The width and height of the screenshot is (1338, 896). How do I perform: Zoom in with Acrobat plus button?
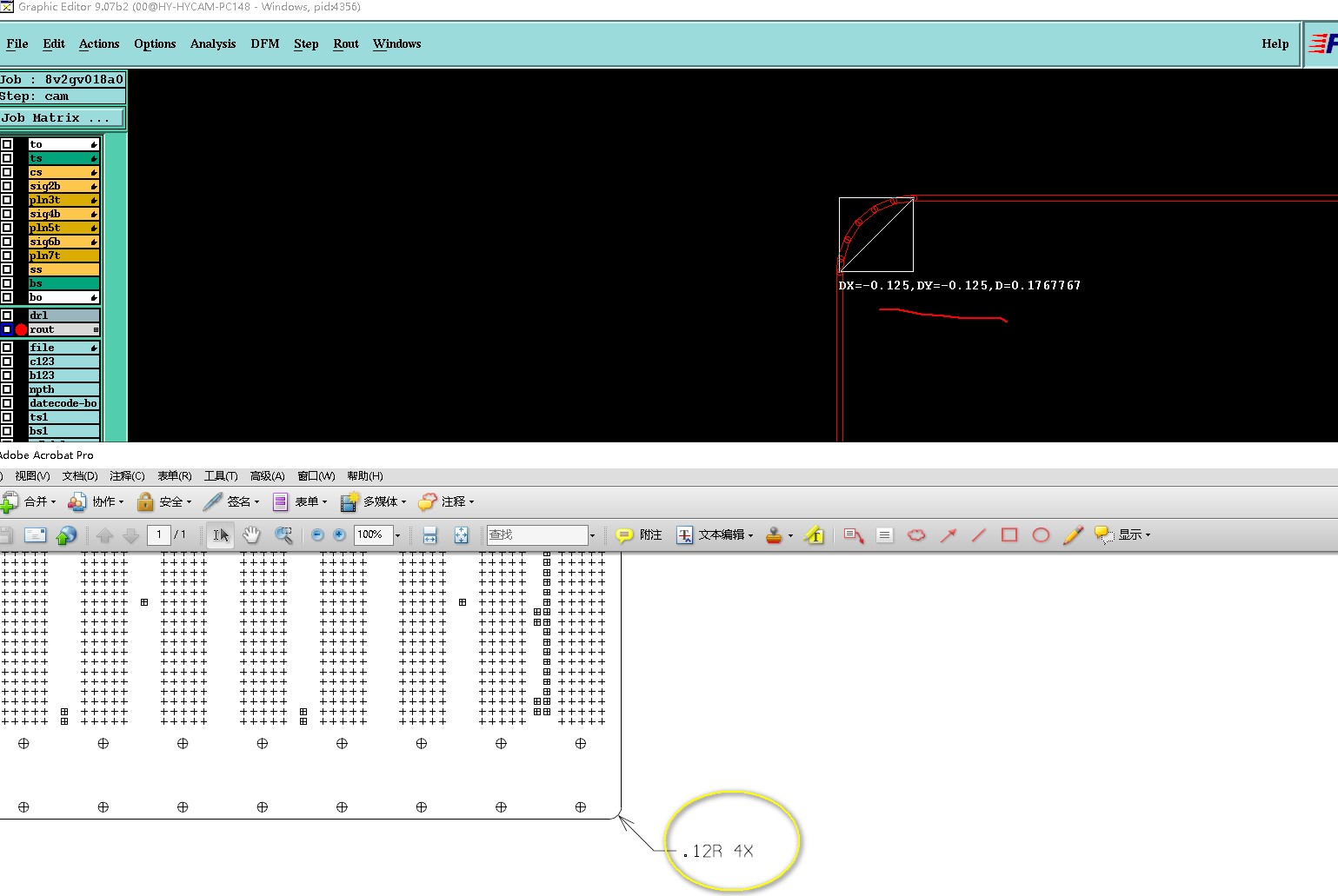pyautogui.click(x=339, y=535)
